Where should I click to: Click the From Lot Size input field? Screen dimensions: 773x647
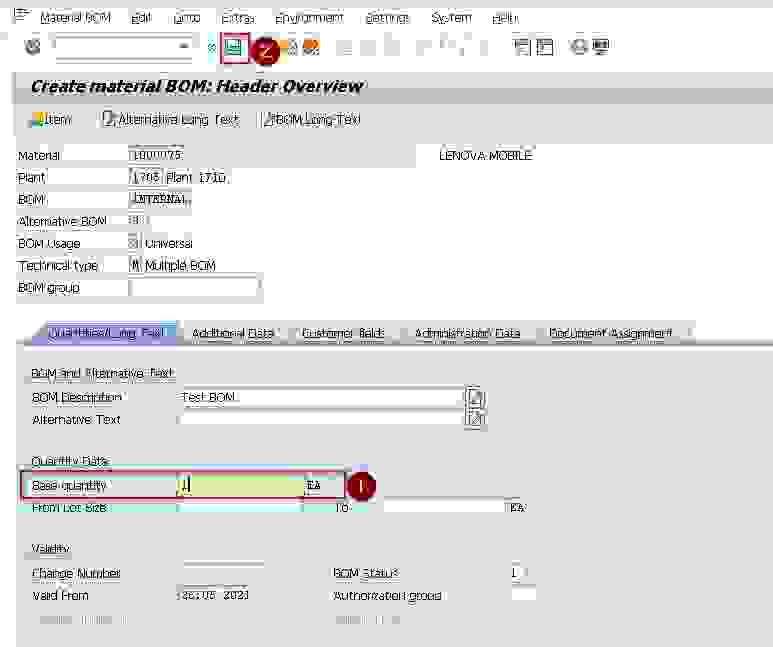pos(240,507)
